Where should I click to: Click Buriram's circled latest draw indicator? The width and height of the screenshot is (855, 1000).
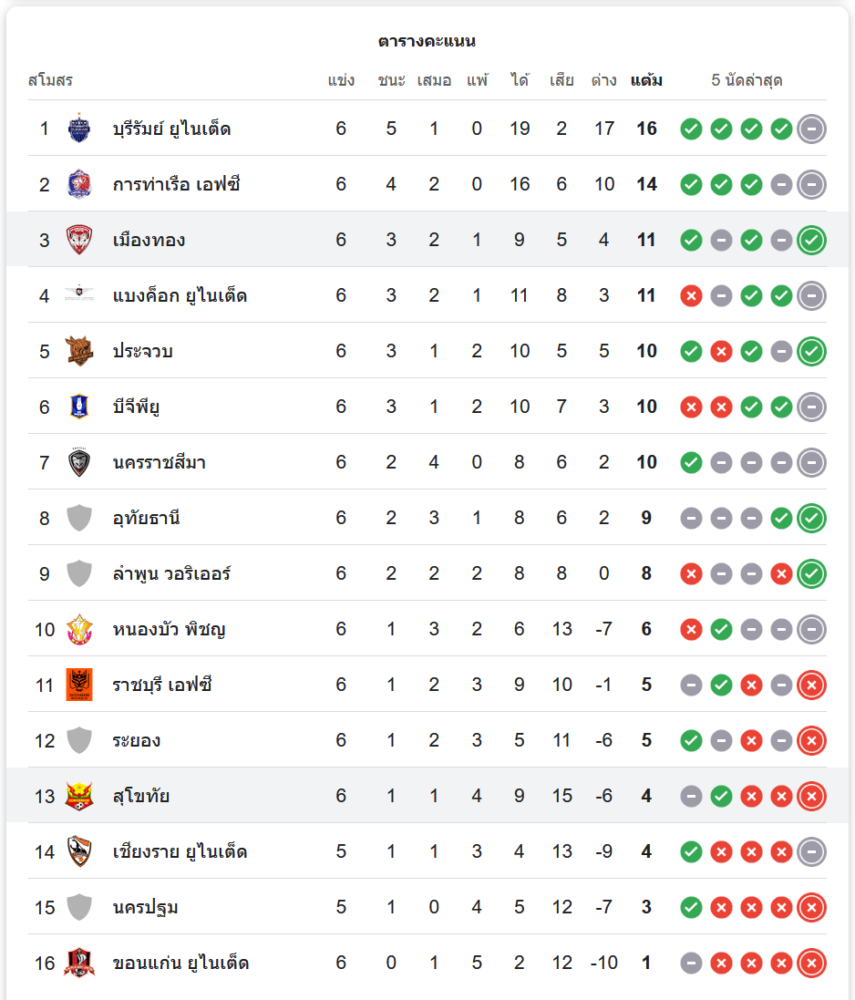coord(812,129)
